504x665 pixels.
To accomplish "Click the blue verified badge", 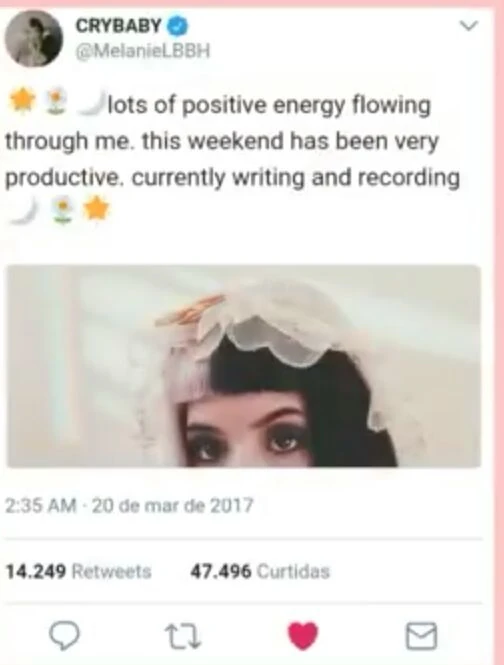I will (x=177, y=26).
